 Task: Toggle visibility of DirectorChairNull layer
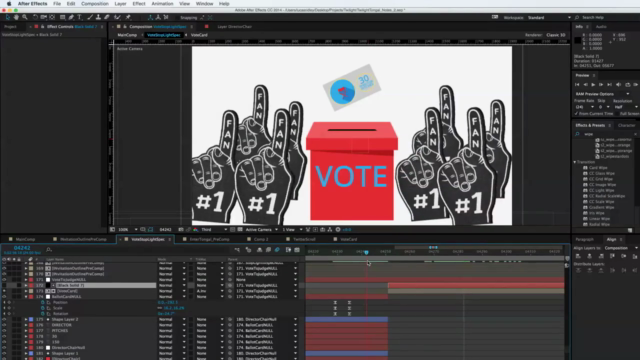click(x=4, y=348)
